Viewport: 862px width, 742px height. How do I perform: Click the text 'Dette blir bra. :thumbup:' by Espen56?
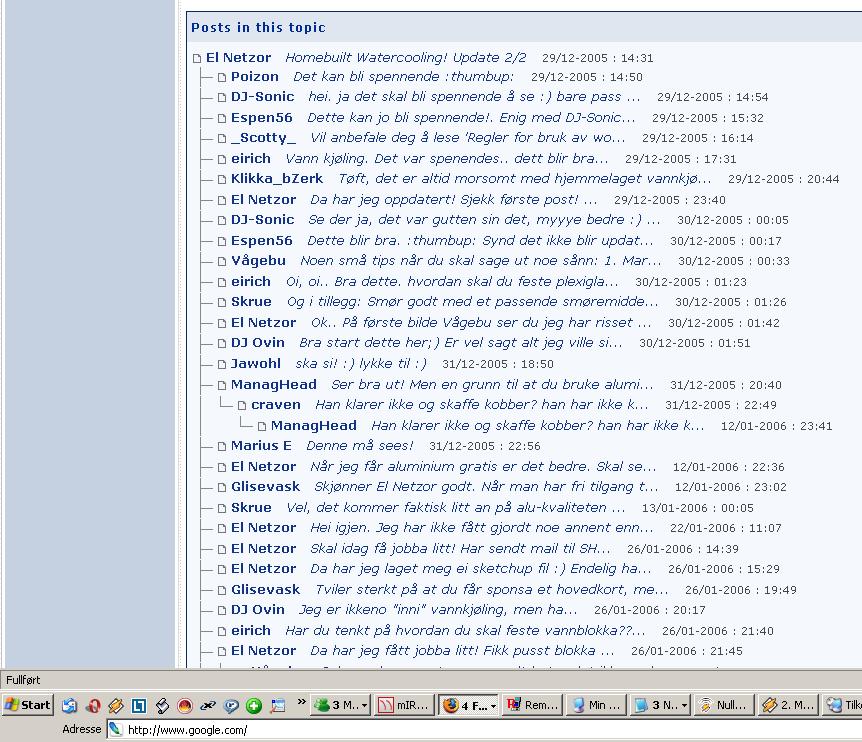click(x=393, y=241)
